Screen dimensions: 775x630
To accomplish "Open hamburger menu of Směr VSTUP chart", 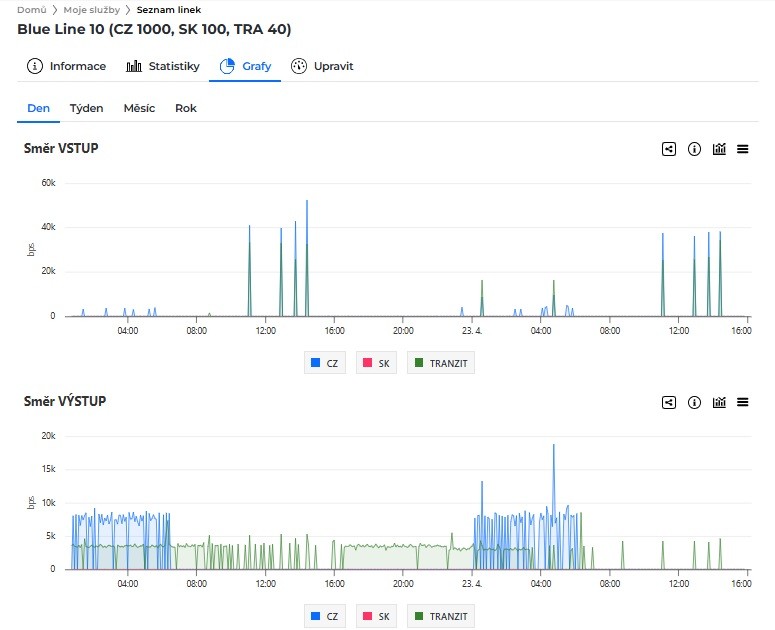I will click(742, 149).
